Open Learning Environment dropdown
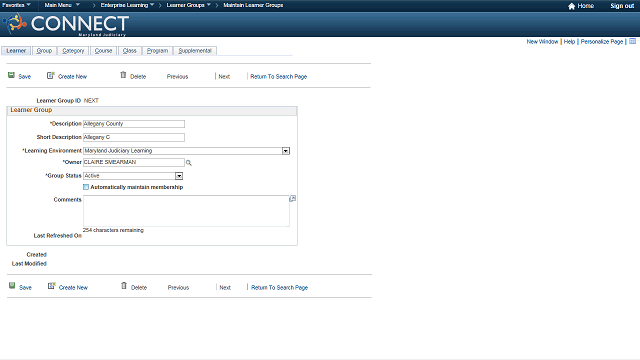The image size is (640, 360). coord(286,151)
